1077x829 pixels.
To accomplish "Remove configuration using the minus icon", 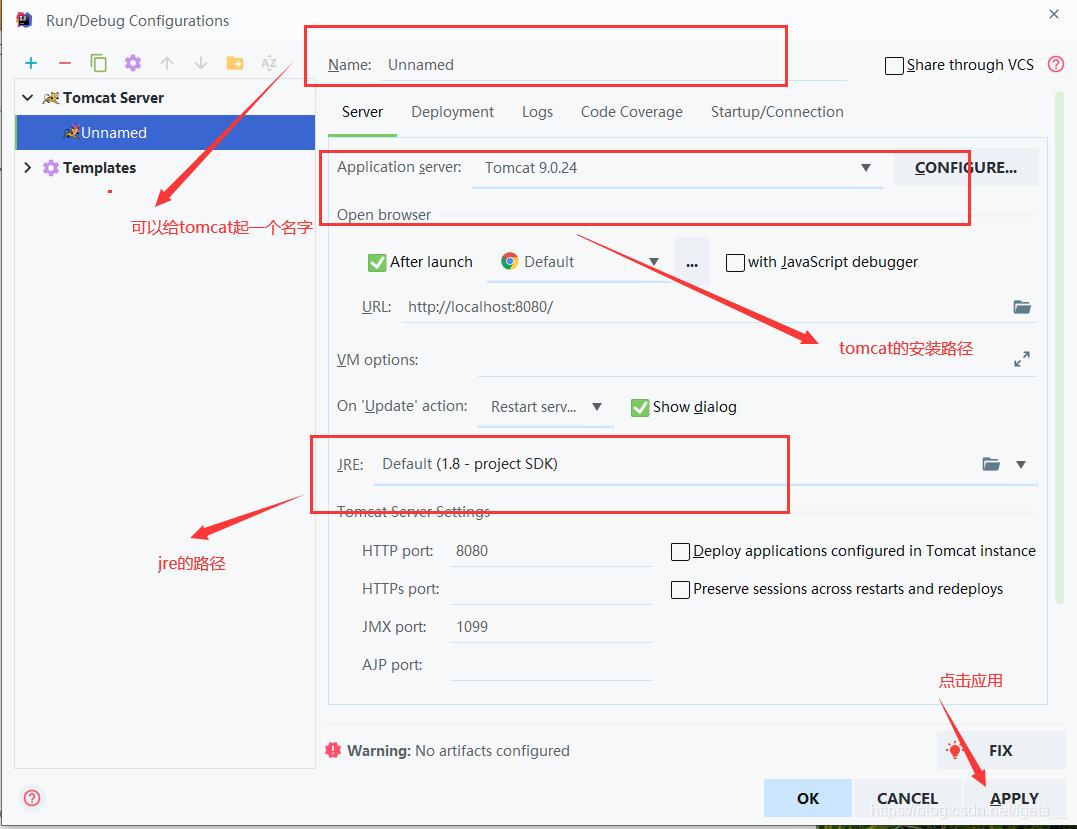I will coord(65,63).
